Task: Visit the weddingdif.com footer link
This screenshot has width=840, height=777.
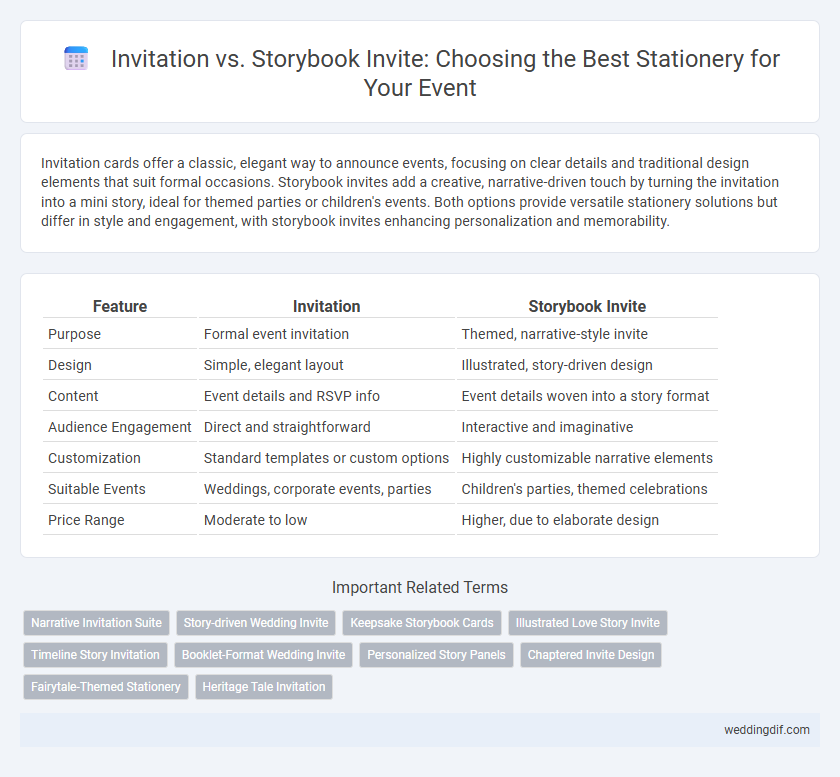Action: coord(767,730)
